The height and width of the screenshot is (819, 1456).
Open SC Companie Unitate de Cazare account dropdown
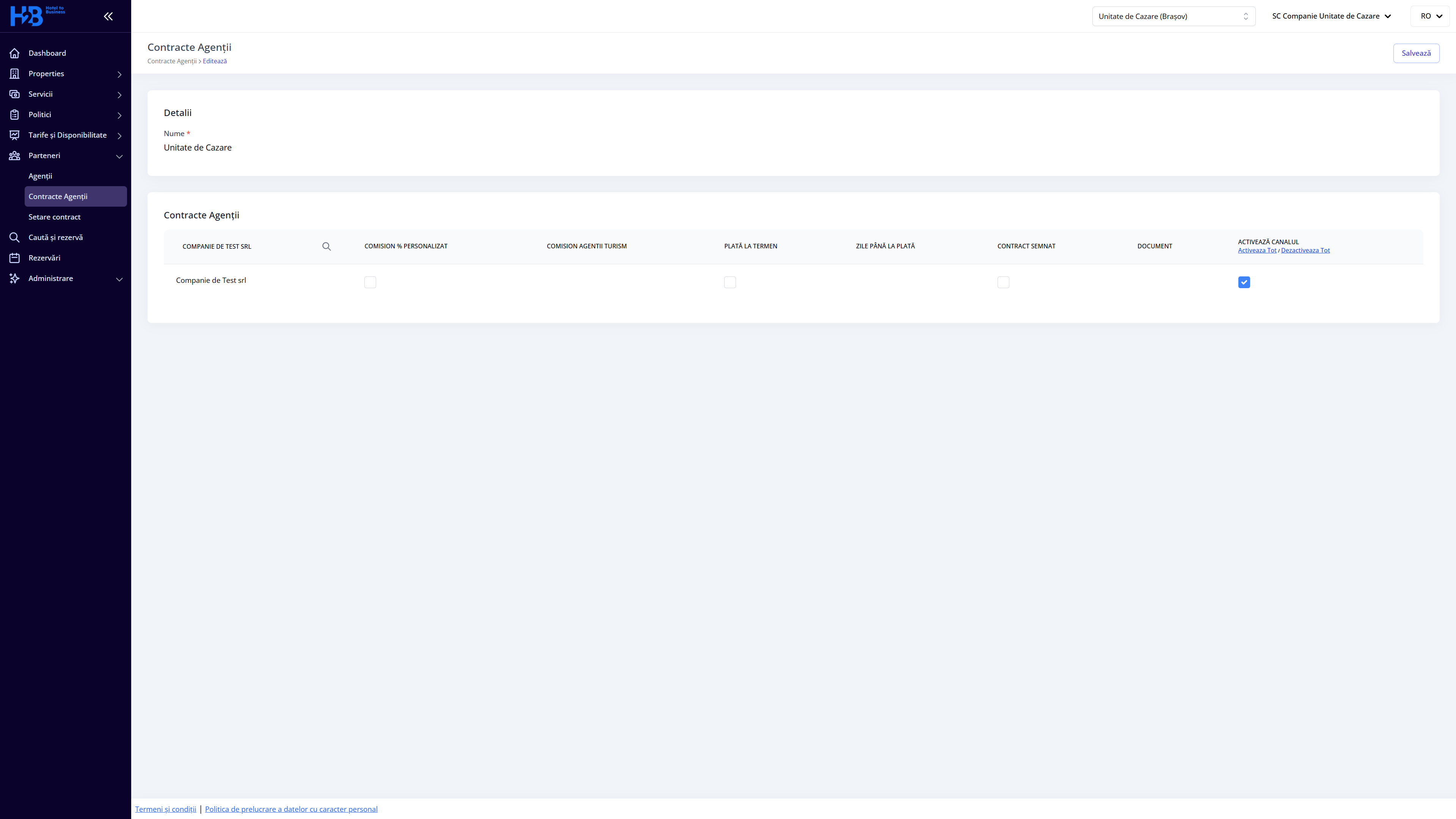point(1331,16)
